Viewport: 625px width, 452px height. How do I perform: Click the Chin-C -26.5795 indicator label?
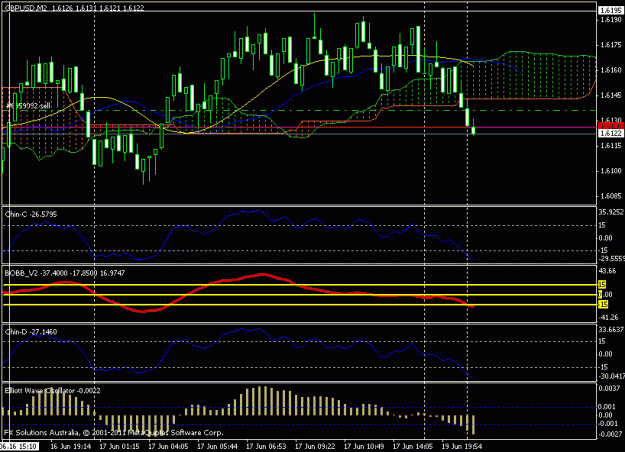(x=31, y=214)
